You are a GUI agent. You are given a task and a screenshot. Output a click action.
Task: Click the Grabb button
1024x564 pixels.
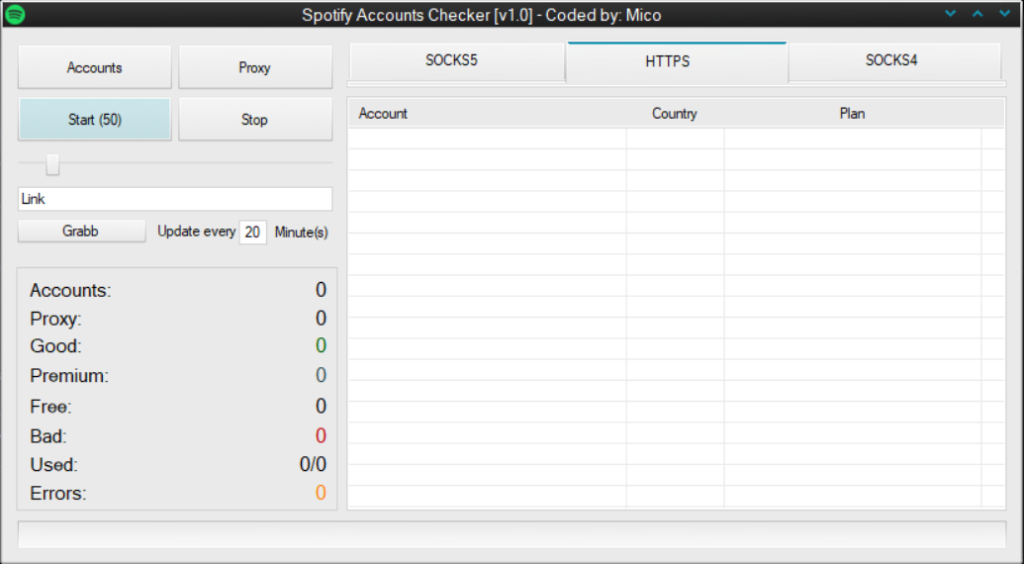click(82, 231)
